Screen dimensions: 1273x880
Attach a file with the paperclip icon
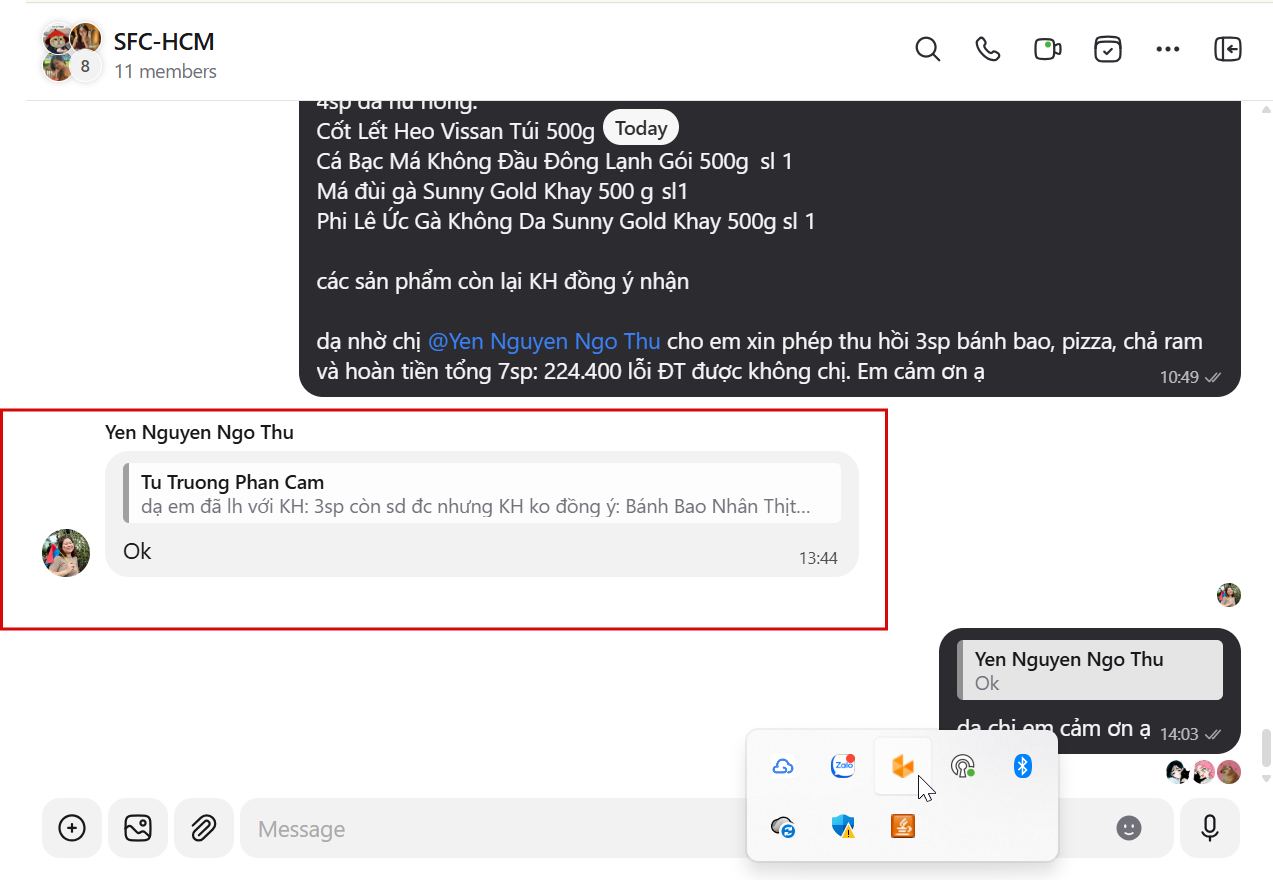204,828
